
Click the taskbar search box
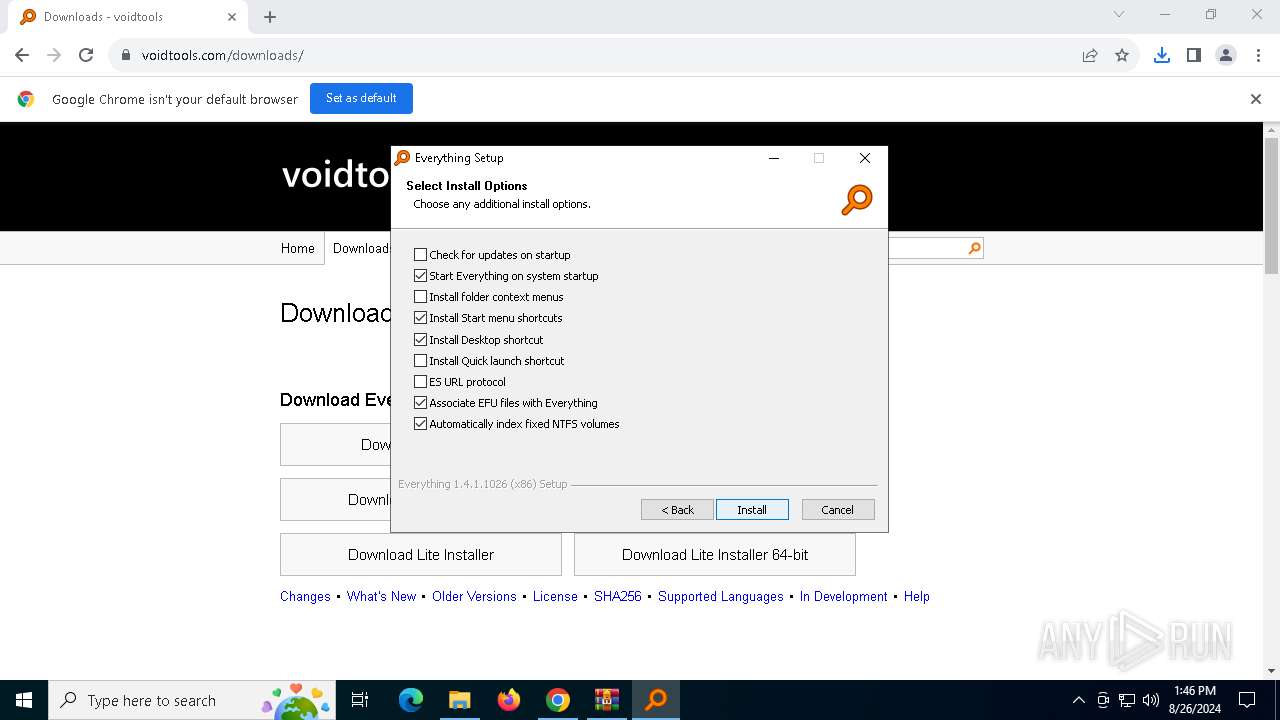click(192, 700)
